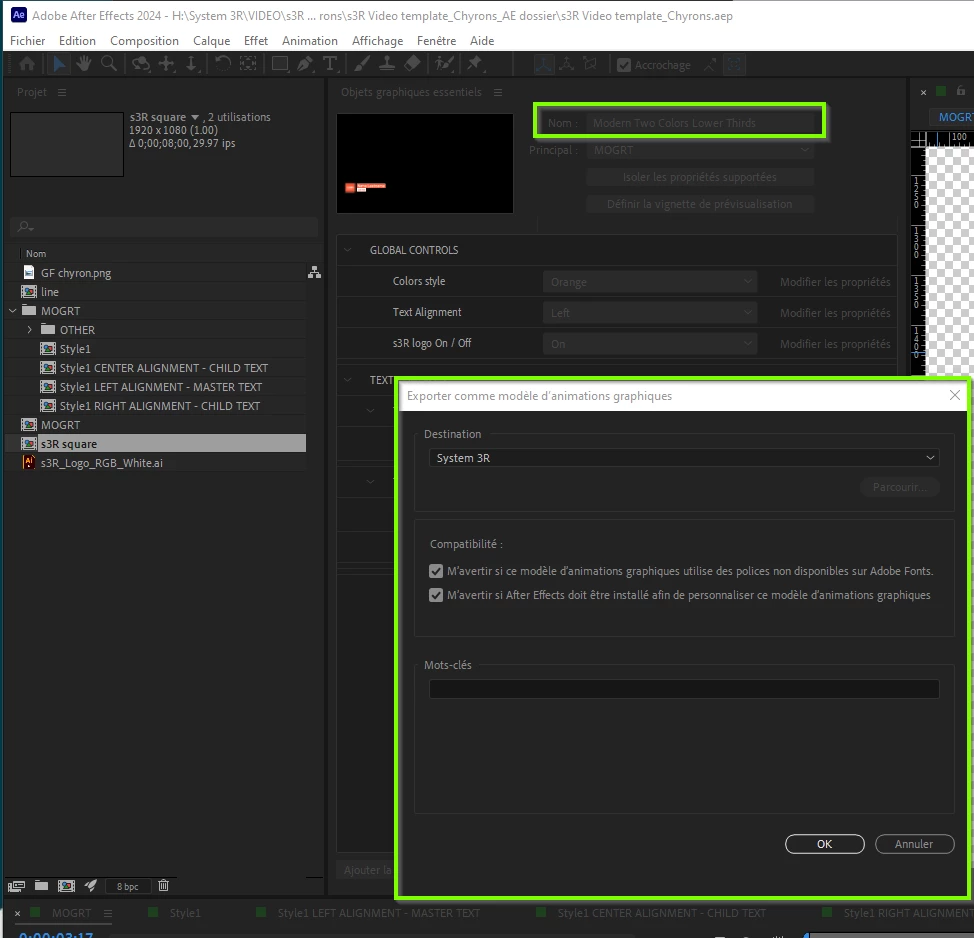Click Modifier les propriétés for Colors style

click(835, 282)
